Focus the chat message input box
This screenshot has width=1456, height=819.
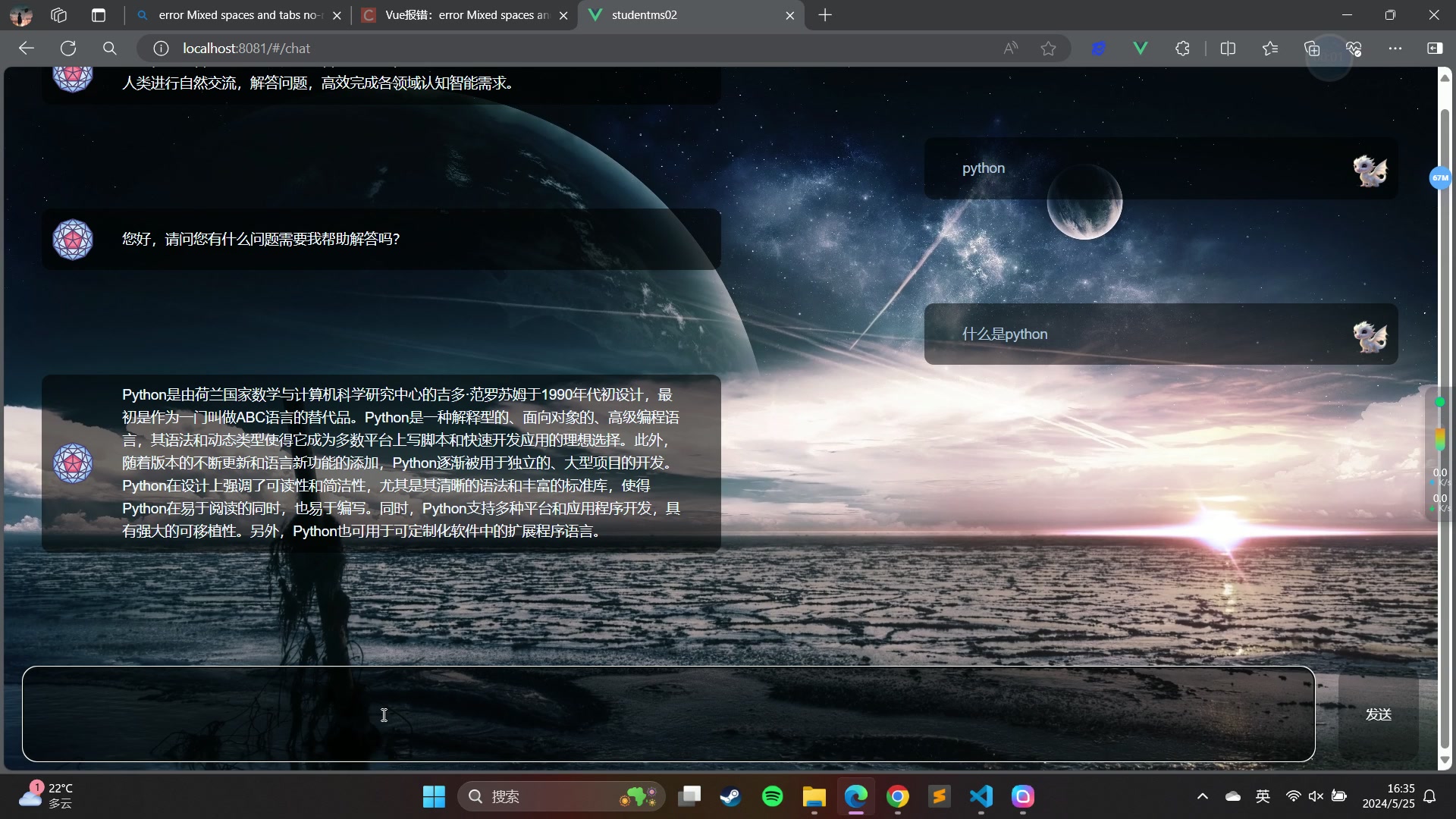tap(667, 714)
